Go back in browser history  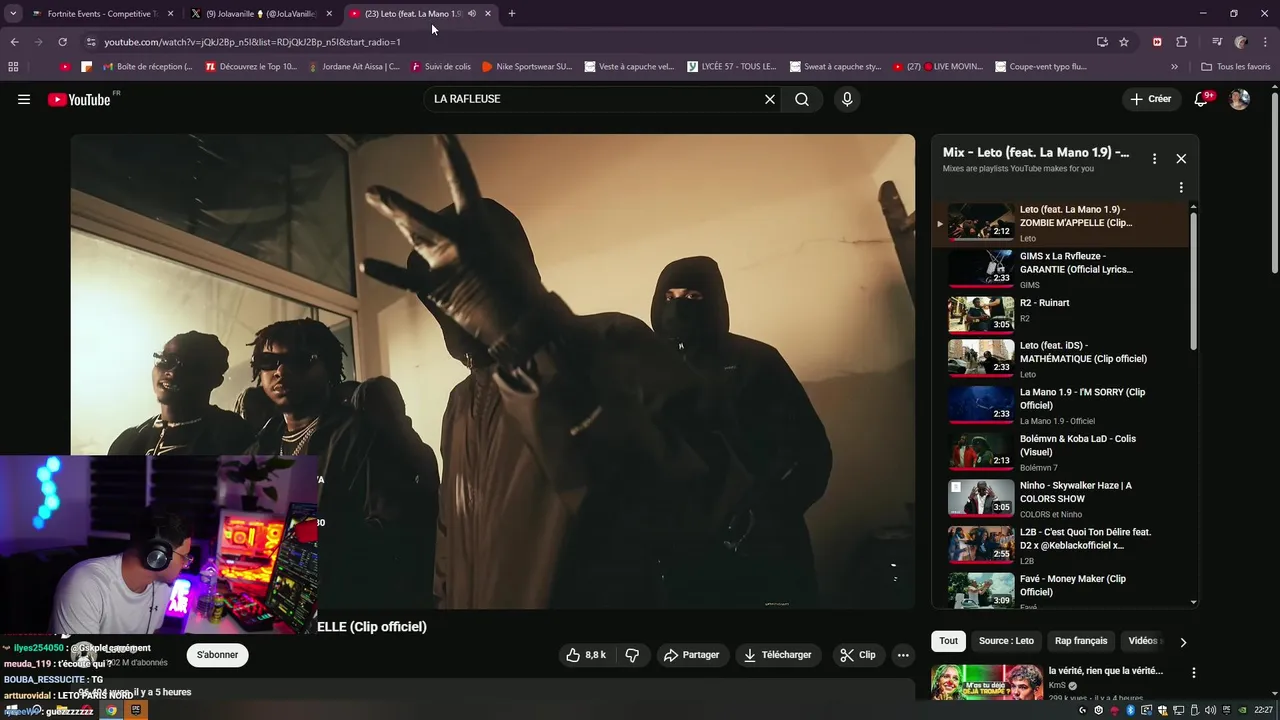(x=14, y=42)
